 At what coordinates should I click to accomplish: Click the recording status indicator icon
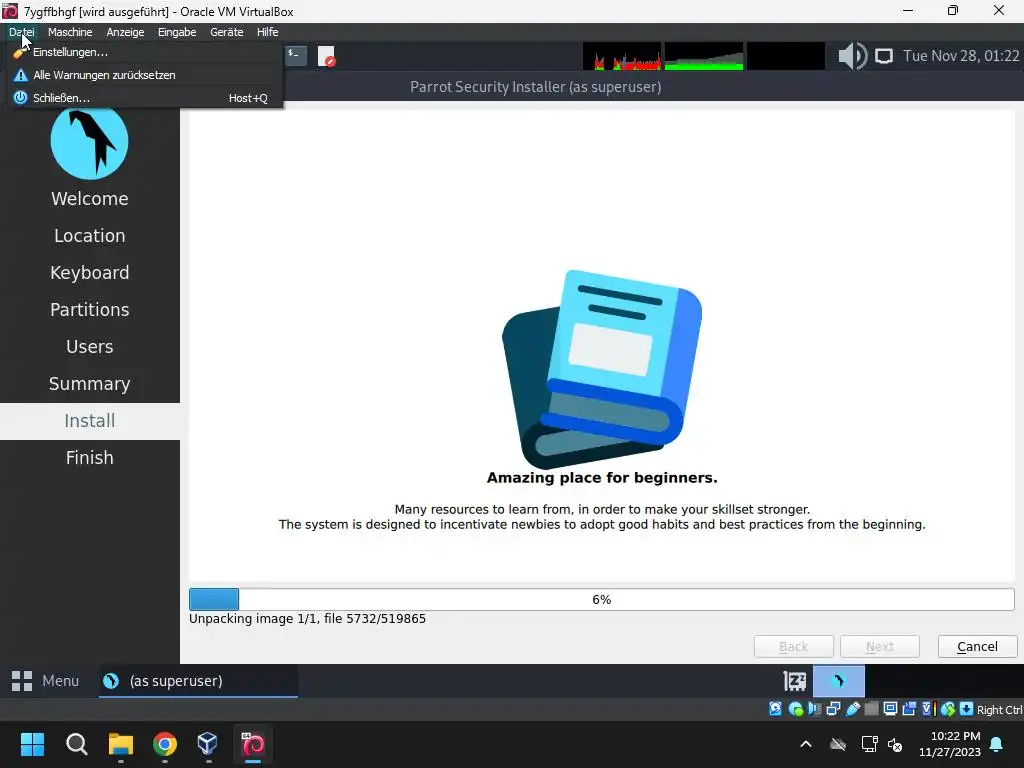[x=909, y=709]
